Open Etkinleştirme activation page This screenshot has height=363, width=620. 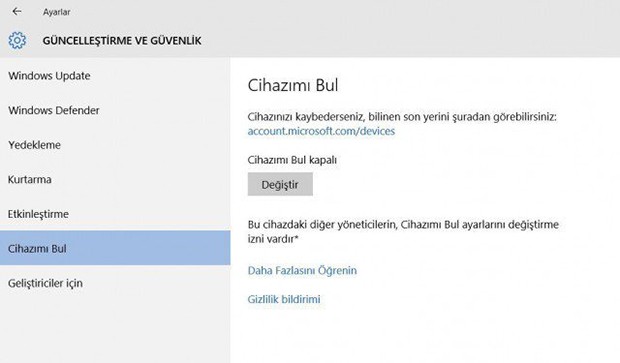click(115, 214)
